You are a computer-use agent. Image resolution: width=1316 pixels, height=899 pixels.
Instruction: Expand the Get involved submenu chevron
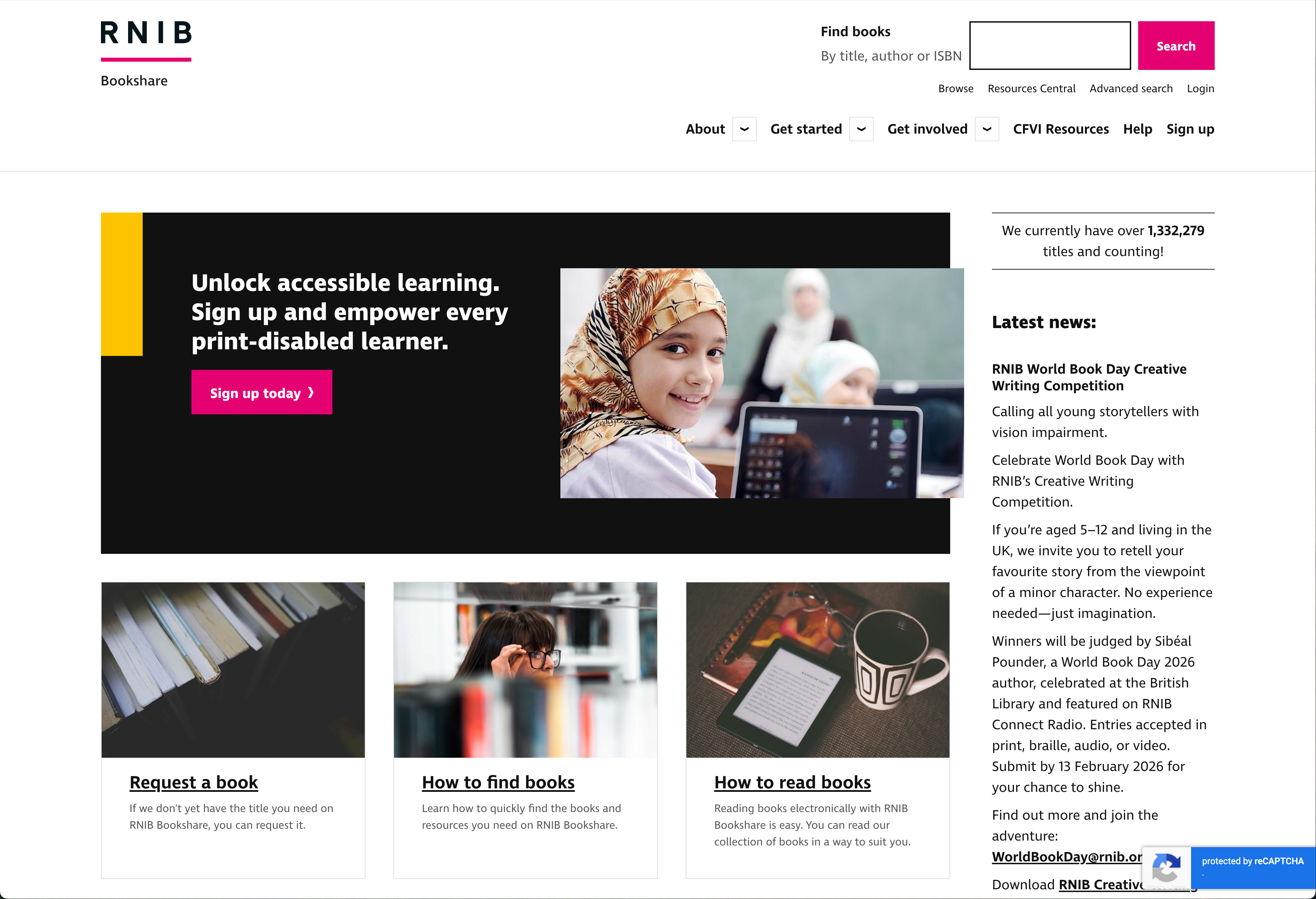coord(986,129)
